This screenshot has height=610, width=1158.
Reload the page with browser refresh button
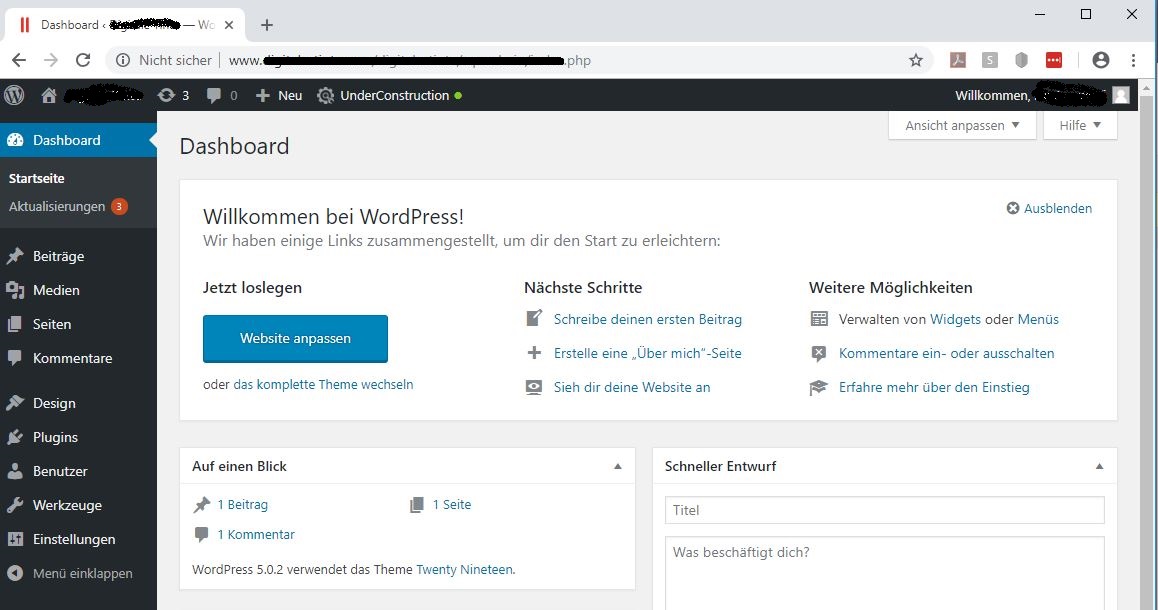[x=83, y=60]
